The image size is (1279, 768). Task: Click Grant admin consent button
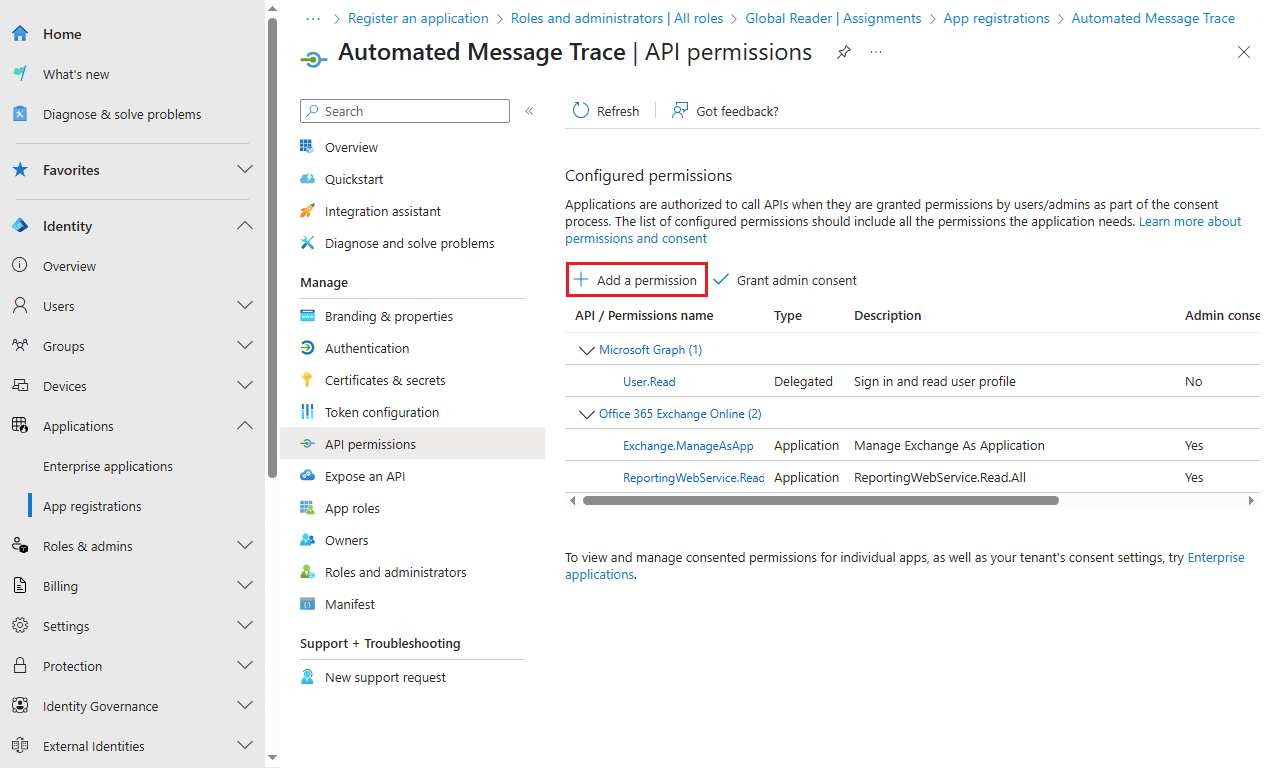coord(785,280)
